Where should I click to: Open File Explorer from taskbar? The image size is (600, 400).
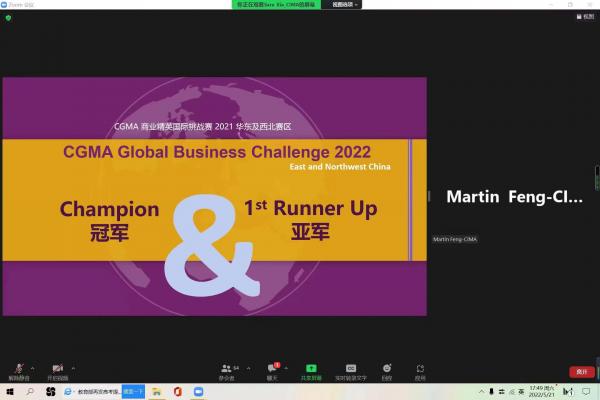(x=157, y=392)
